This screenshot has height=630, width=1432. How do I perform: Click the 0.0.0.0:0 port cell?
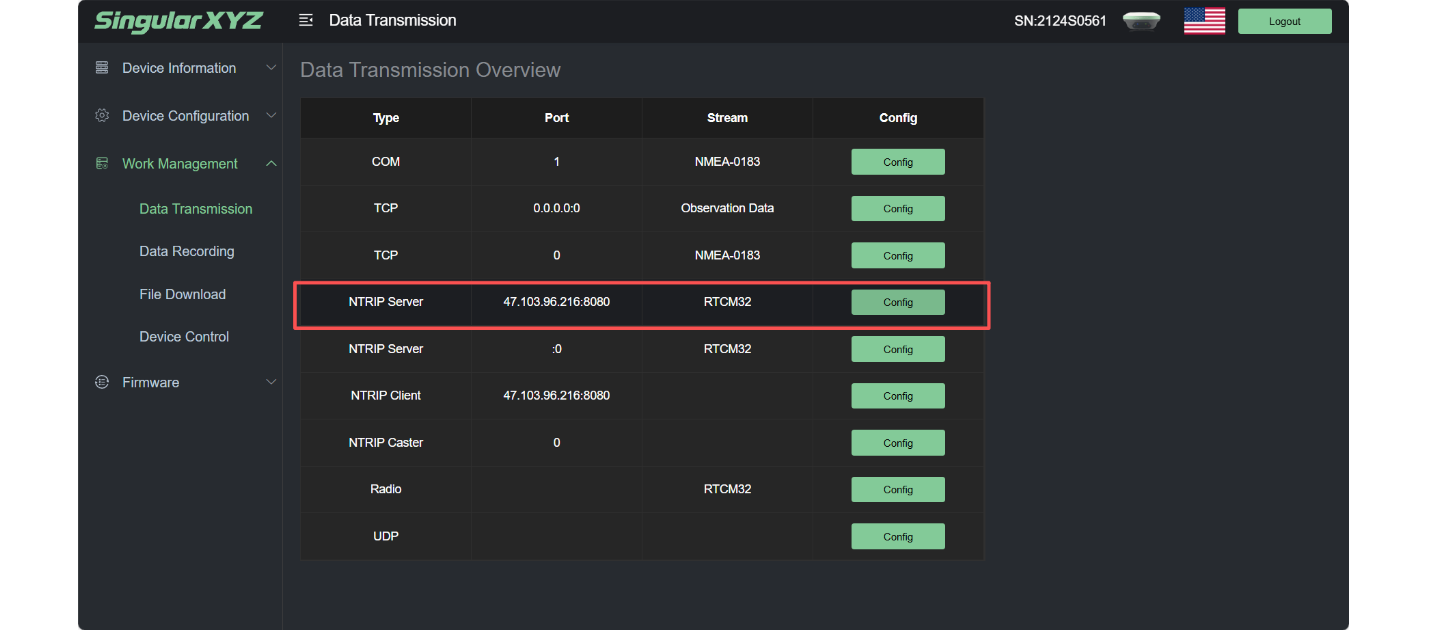click(x=557, y=208)
